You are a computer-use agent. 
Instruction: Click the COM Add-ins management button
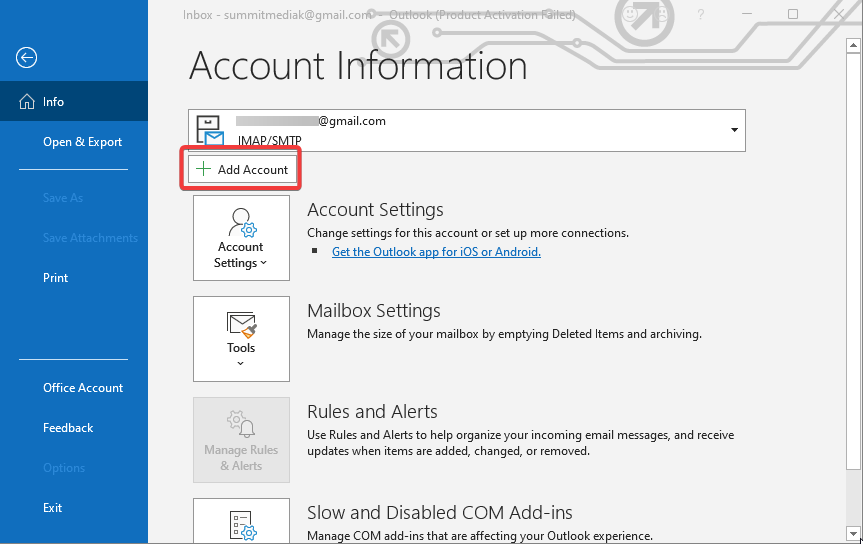(241, 520)
